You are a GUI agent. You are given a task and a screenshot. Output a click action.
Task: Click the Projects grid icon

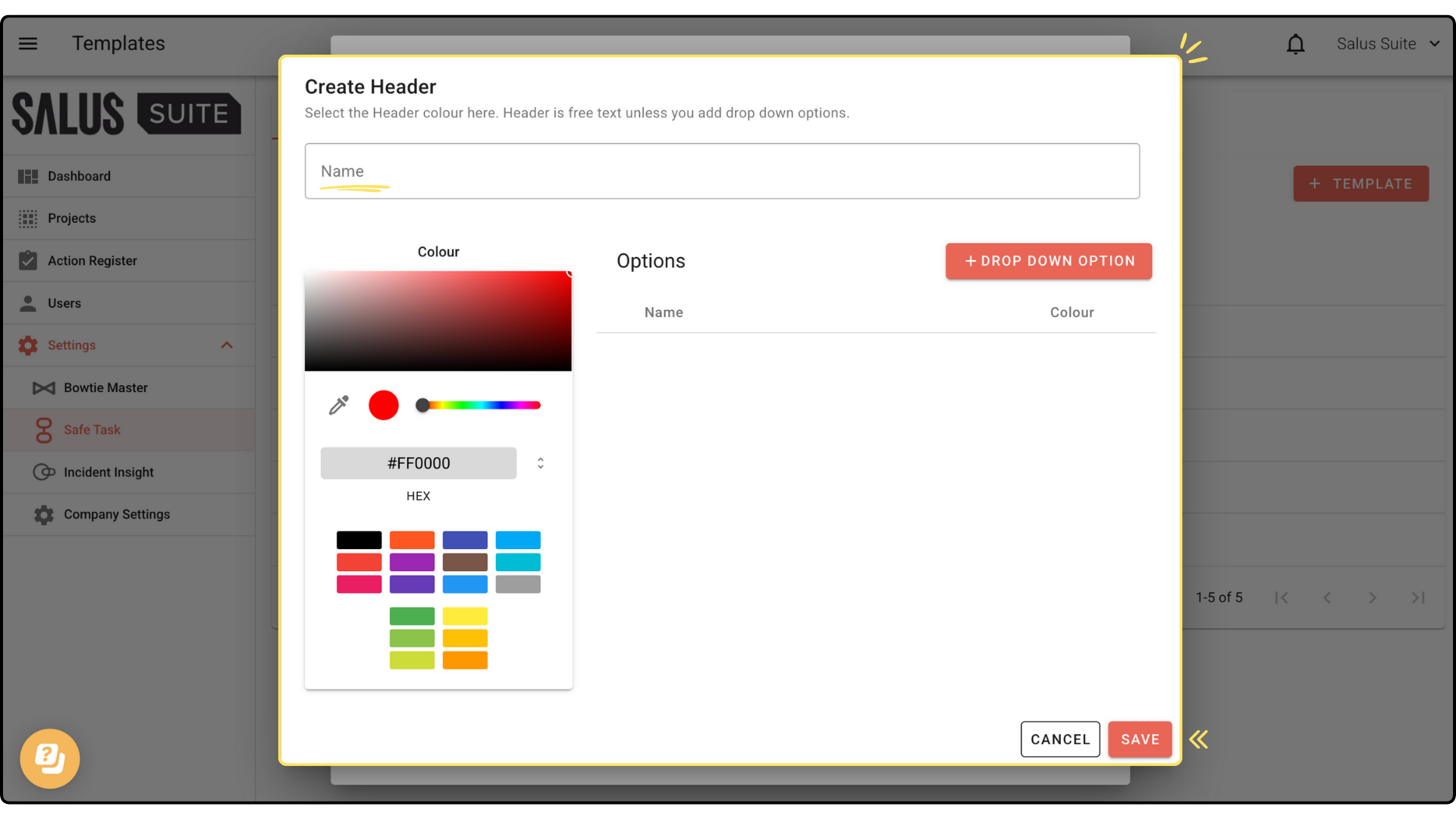(28, 218)
